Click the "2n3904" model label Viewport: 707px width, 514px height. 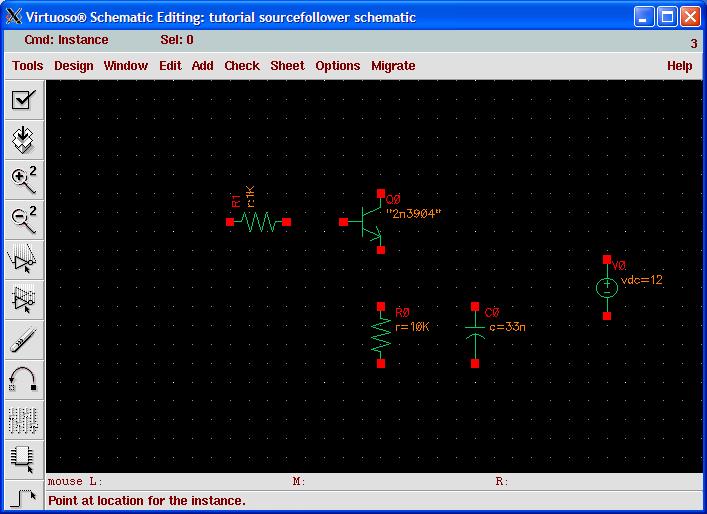[413, 214]
